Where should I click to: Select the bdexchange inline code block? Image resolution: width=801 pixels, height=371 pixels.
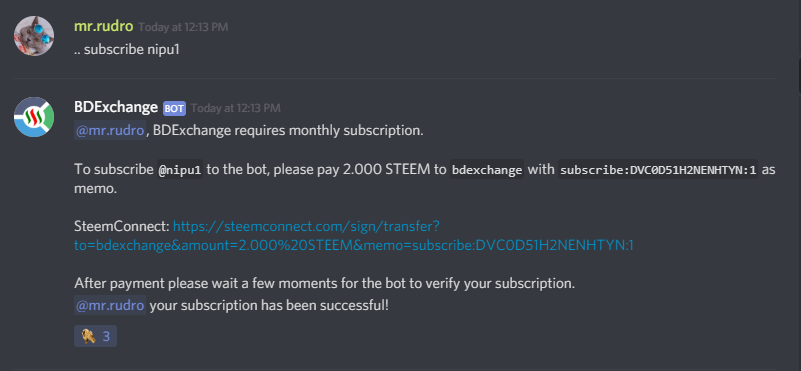486,170
